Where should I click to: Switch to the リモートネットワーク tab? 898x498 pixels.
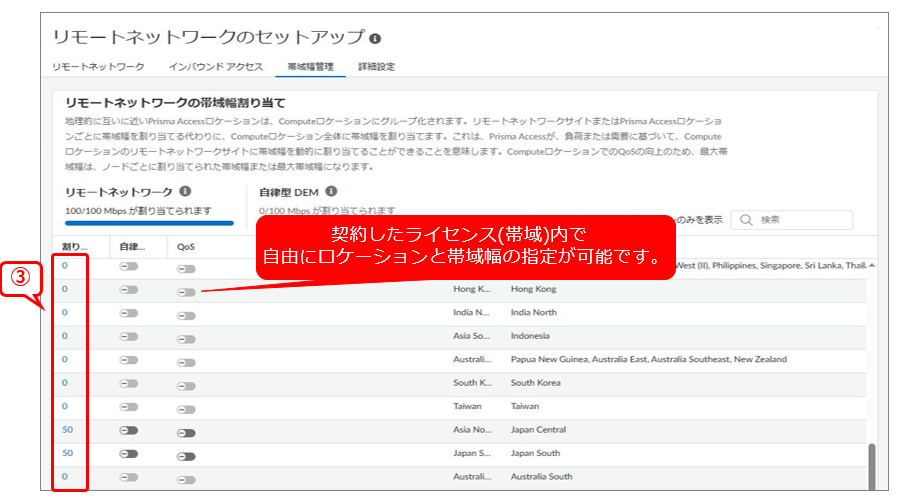point(98,67)
